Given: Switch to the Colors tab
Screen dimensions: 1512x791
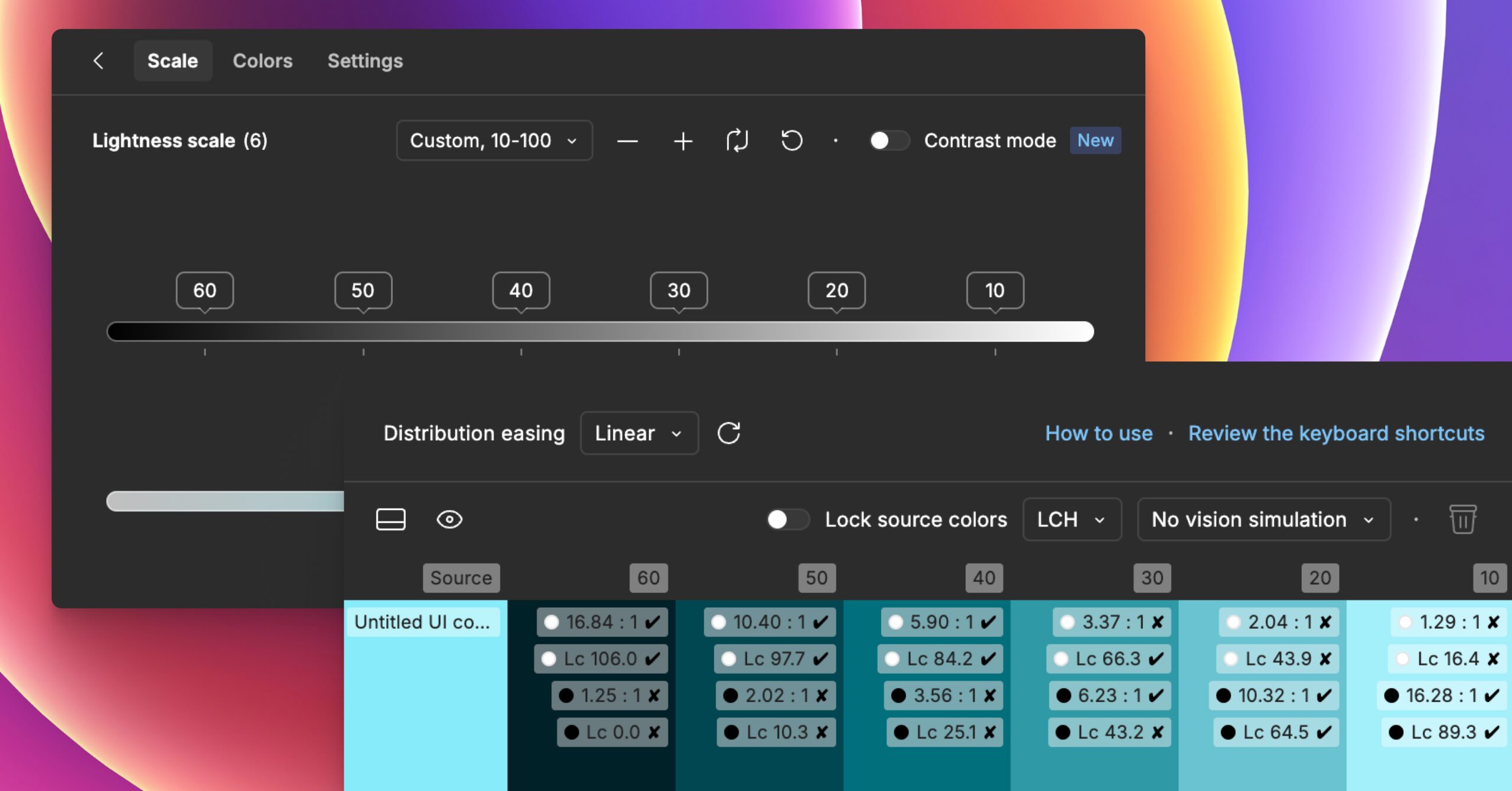Looking at the screenshot, I should [x=262, y=61].
